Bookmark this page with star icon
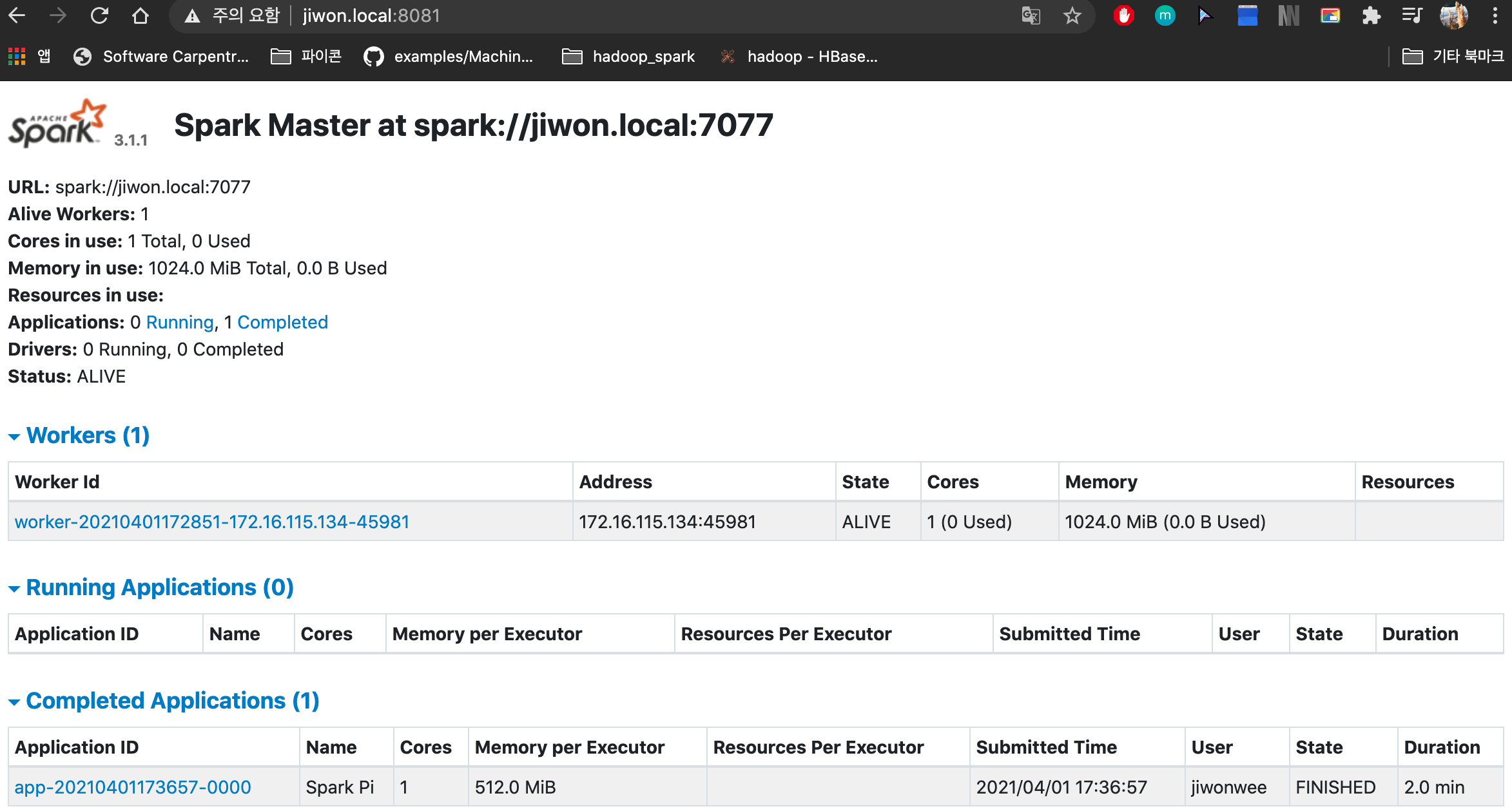Image resolution: width=1512 pixels, height=809 pixels. 1072,15
